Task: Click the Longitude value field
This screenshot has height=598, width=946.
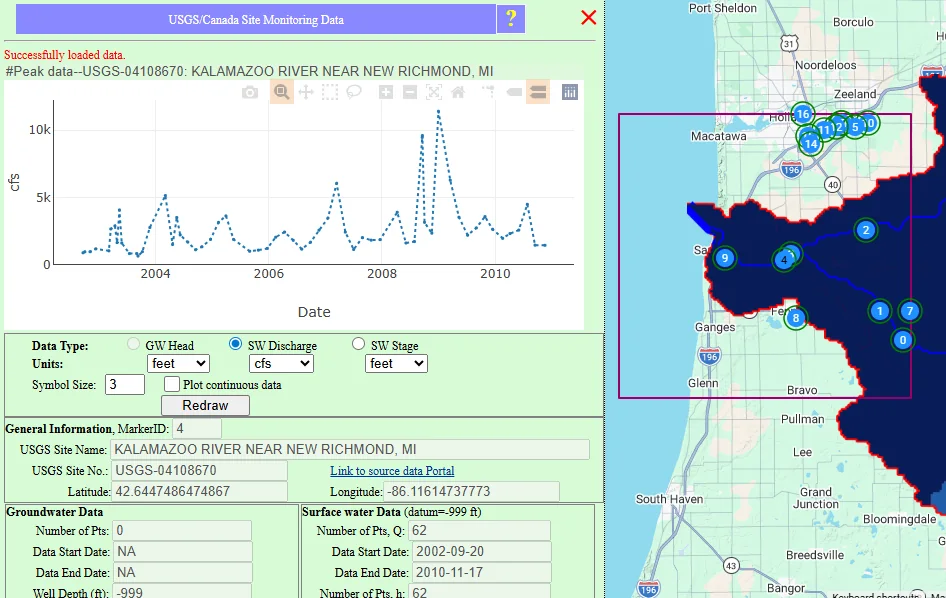Action: click(x=472, y=492)
